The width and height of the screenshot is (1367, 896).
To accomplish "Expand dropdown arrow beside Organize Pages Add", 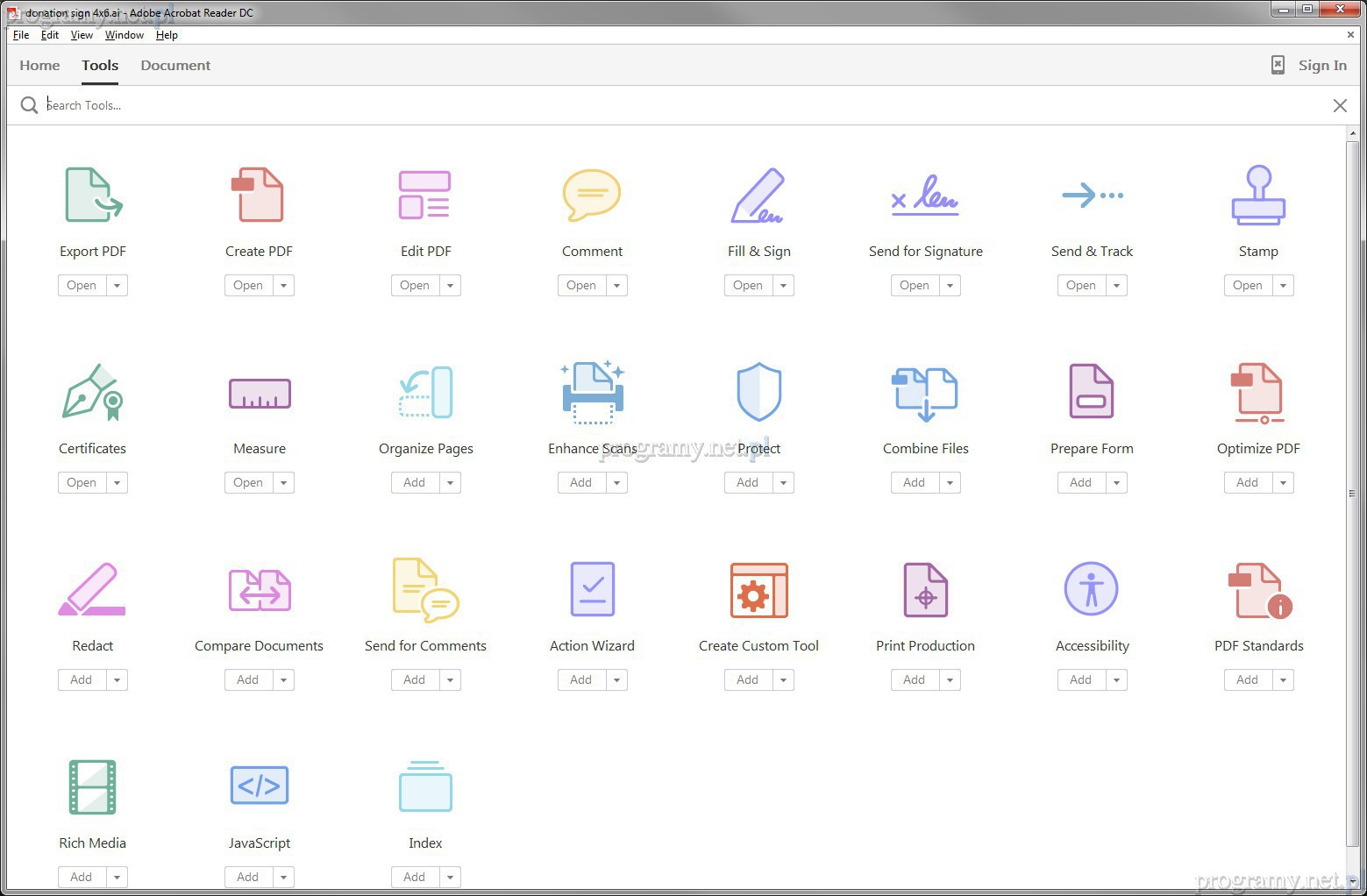I will click(x=451, y=483).
